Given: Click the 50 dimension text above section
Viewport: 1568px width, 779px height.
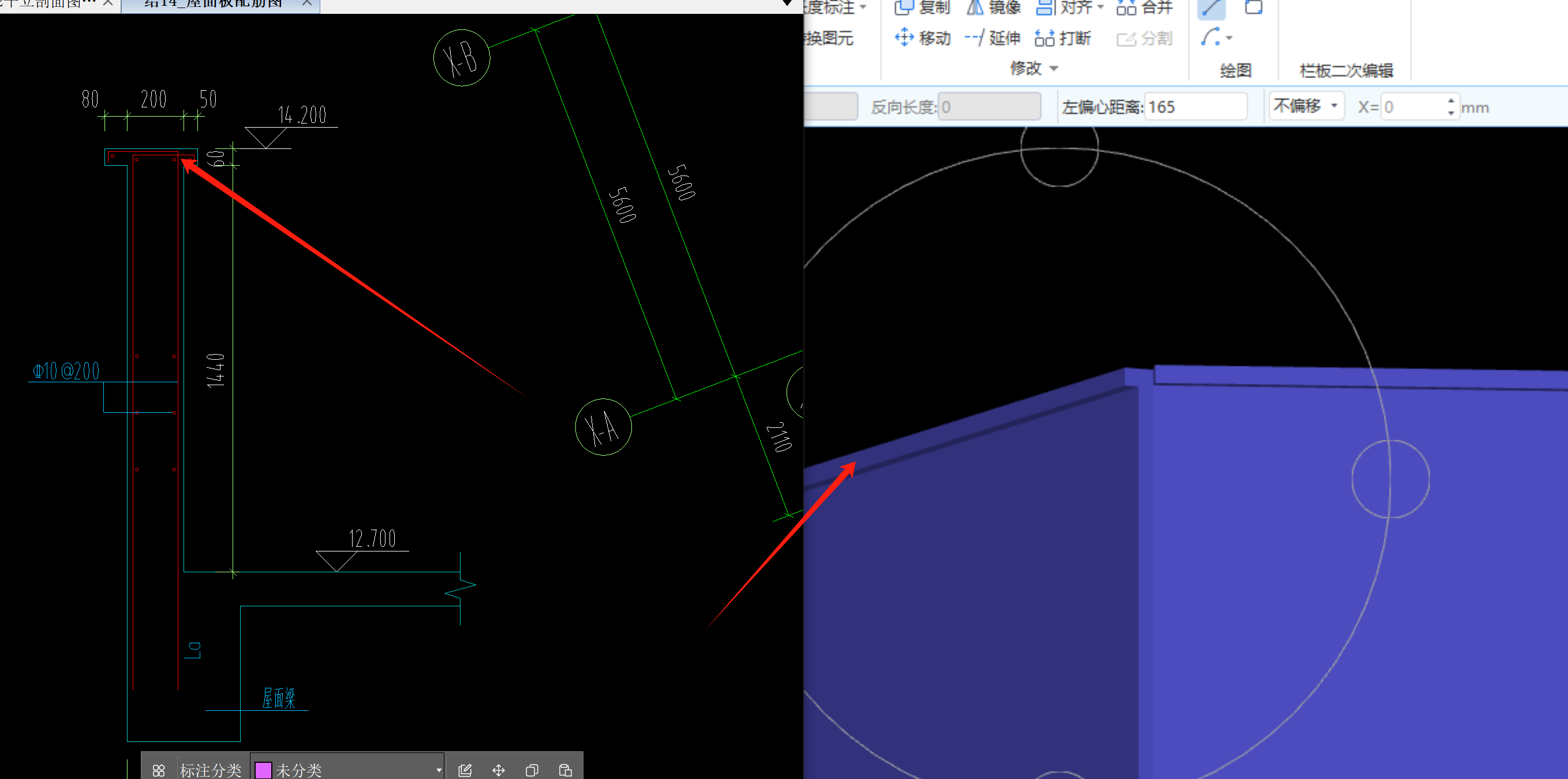Looking at the screenshot, I should [208, 99].
